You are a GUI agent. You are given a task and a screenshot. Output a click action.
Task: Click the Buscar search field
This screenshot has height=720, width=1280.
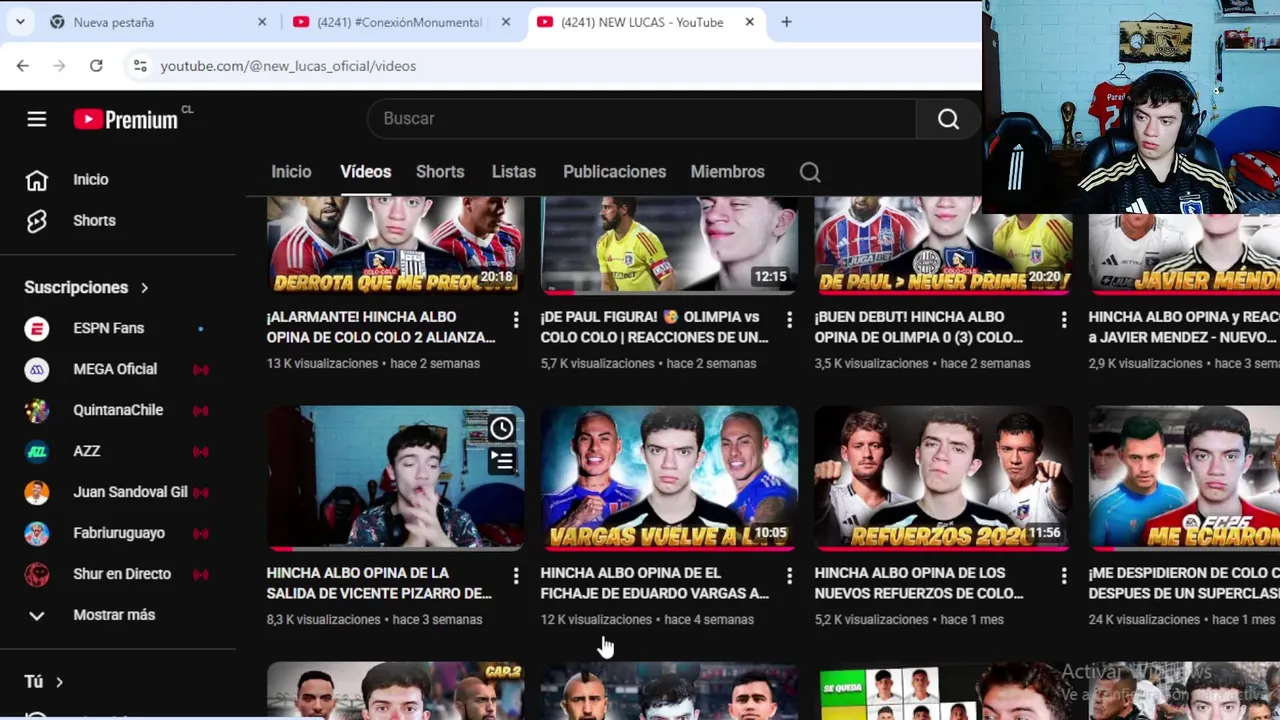pyautogui.click(x=642, y=119)
